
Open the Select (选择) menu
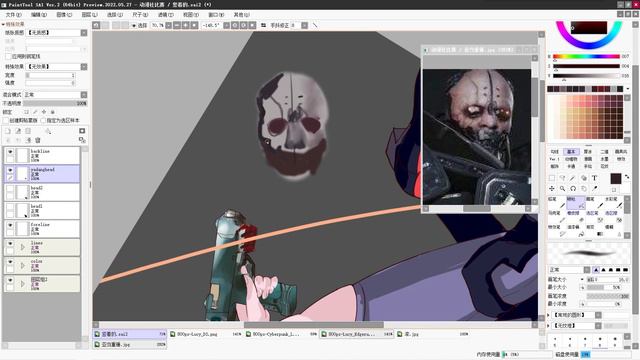(x=115, y=15)
